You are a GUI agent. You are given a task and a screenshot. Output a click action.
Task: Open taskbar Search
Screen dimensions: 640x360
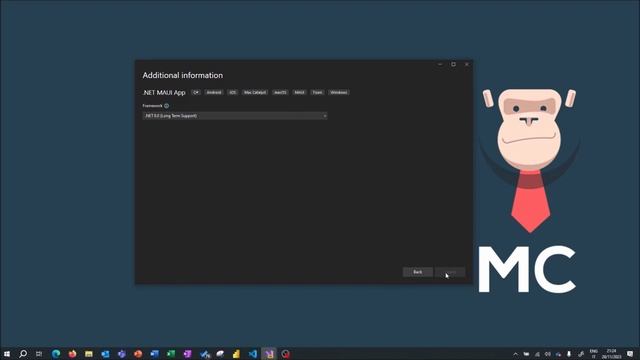(x=23, y=354)
